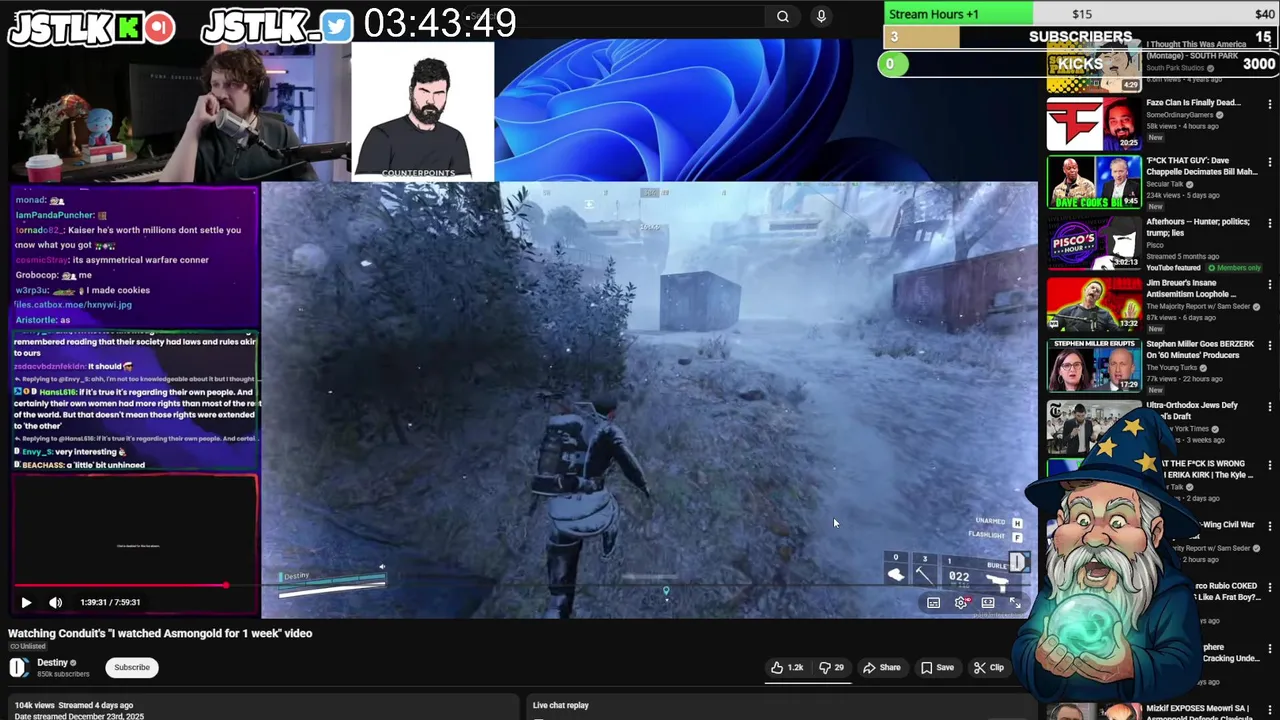
Task: Switch to theater mode in the player
Action: click(x=988, y=602)
